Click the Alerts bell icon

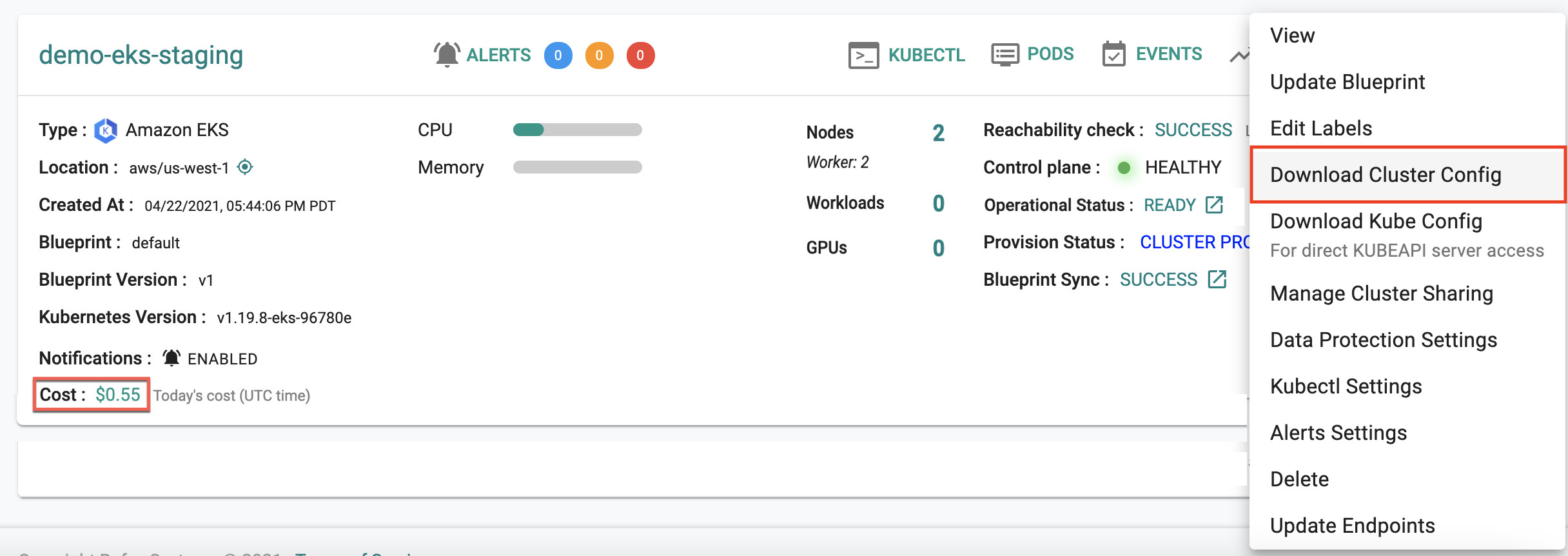[447, 55]
